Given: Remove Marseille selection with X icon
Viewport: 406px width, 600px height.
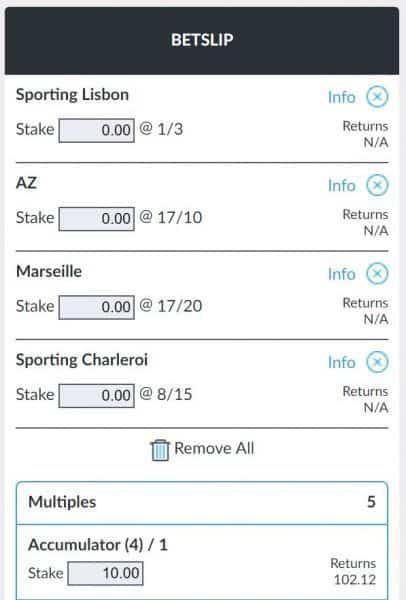Looking at the screenshot, I should [x=377, y=274].
